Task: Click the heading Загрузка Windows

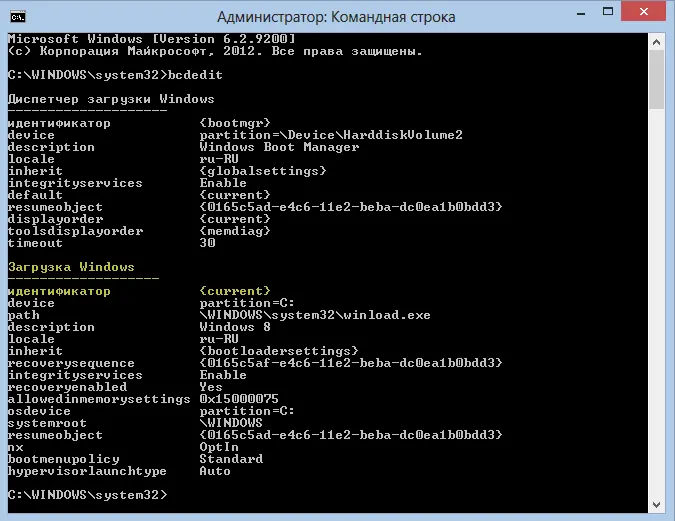Action: point(71,267)
